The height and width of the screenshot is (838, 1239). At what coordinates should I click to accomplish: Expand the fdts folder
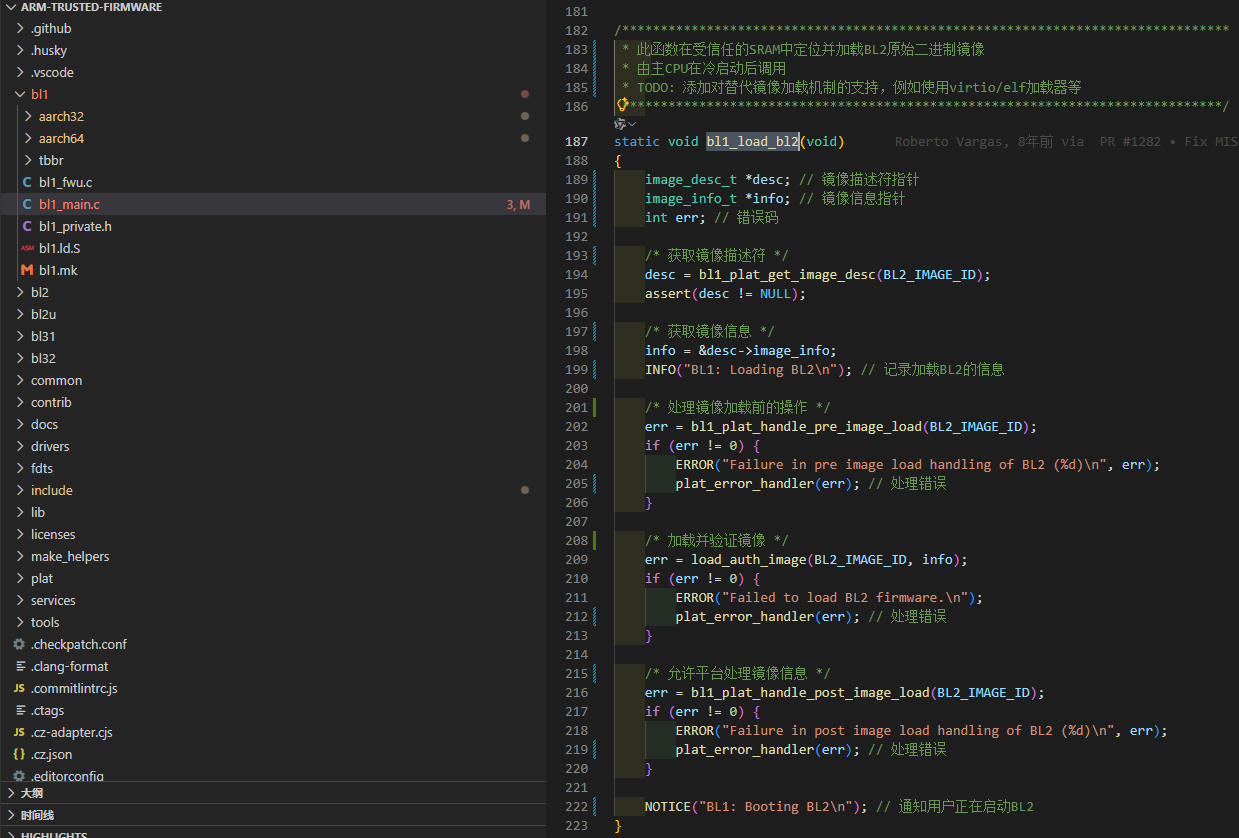21,468
